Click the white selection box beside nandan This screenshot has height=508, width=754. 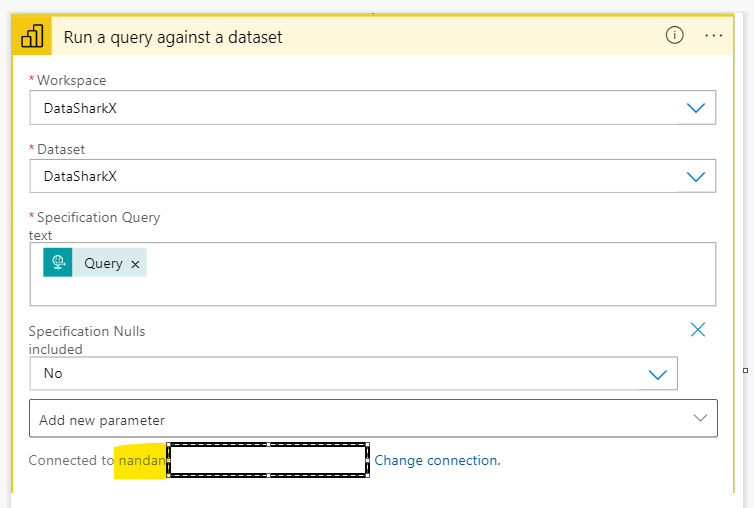coord(268,460)
